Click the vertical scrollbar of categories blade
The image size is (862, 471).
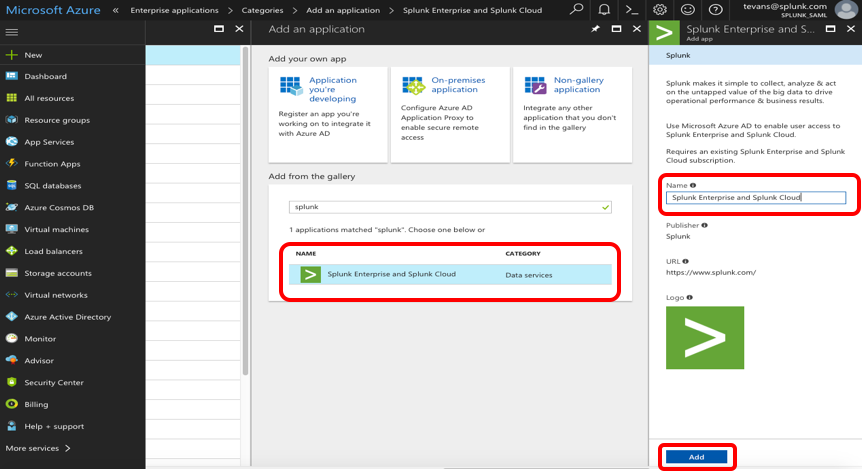click(245, 212)
